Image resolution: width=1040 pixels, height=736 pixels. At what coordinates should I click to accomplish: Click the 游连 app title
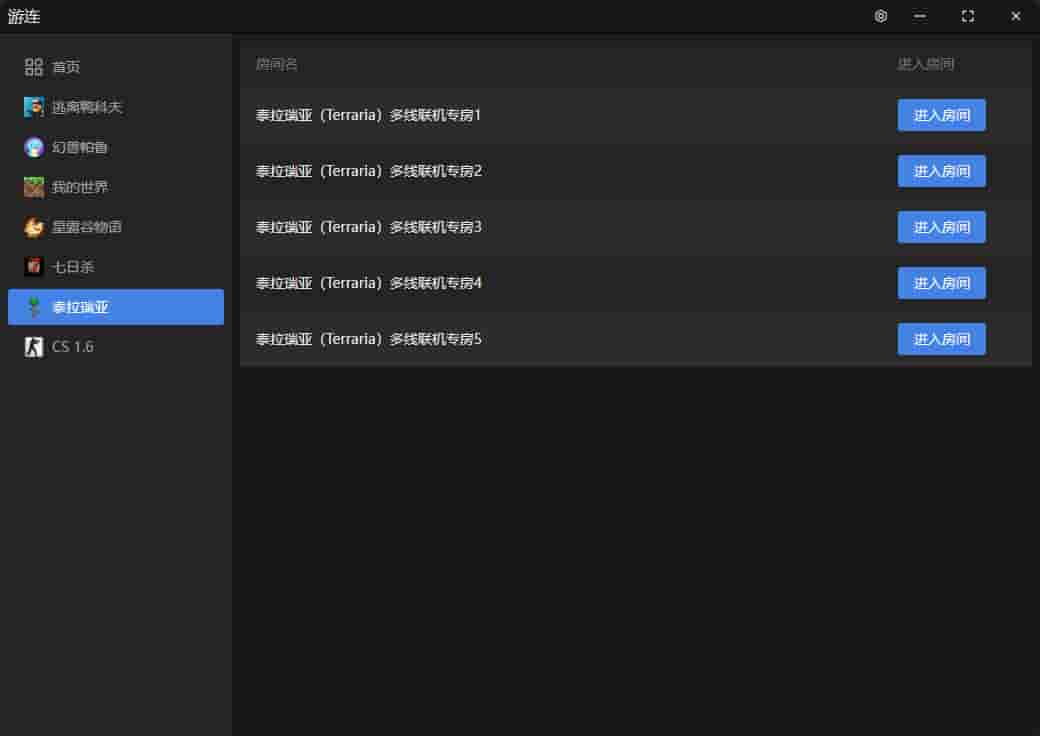pos(24,17)
